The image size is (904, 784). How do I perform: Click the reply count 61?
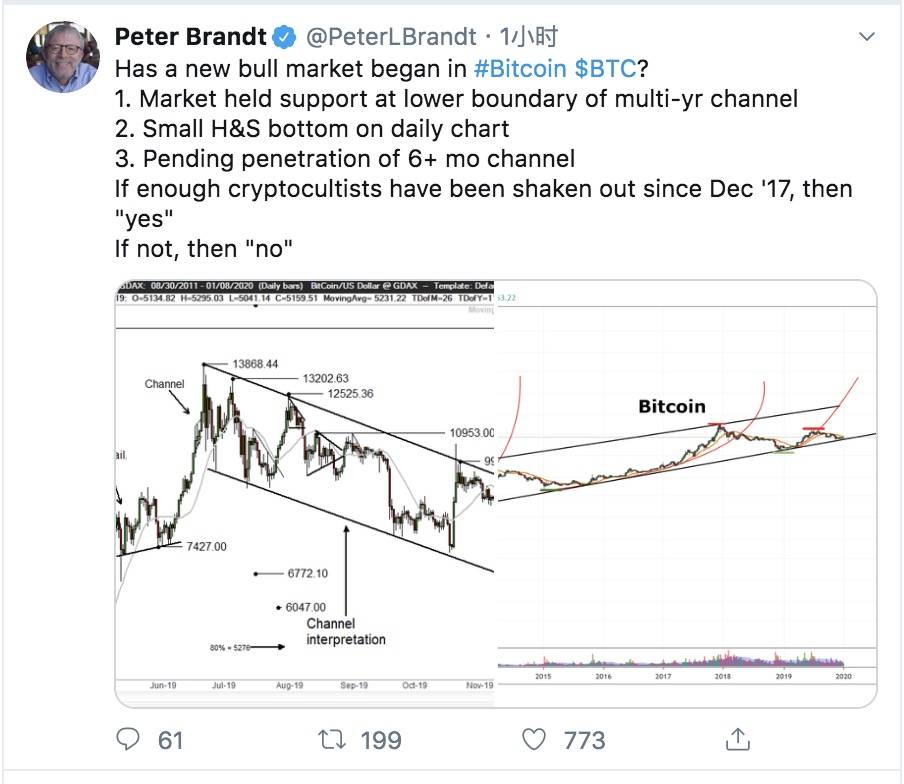pos(171,740)
